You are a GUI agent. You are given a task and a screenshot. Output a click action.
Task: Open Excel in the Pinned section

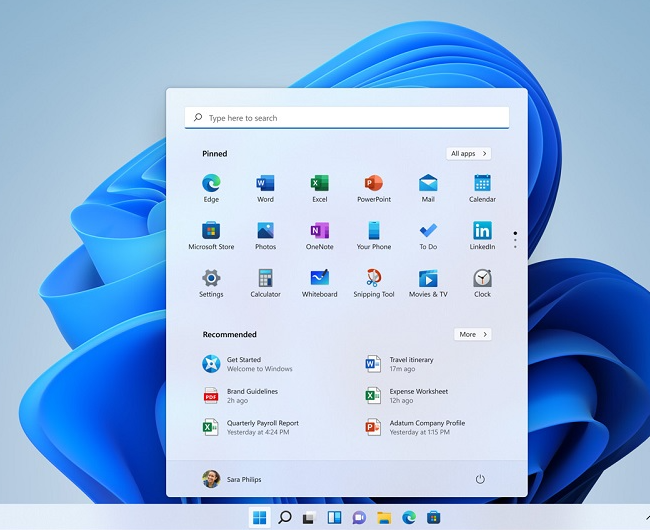[320, 188]
